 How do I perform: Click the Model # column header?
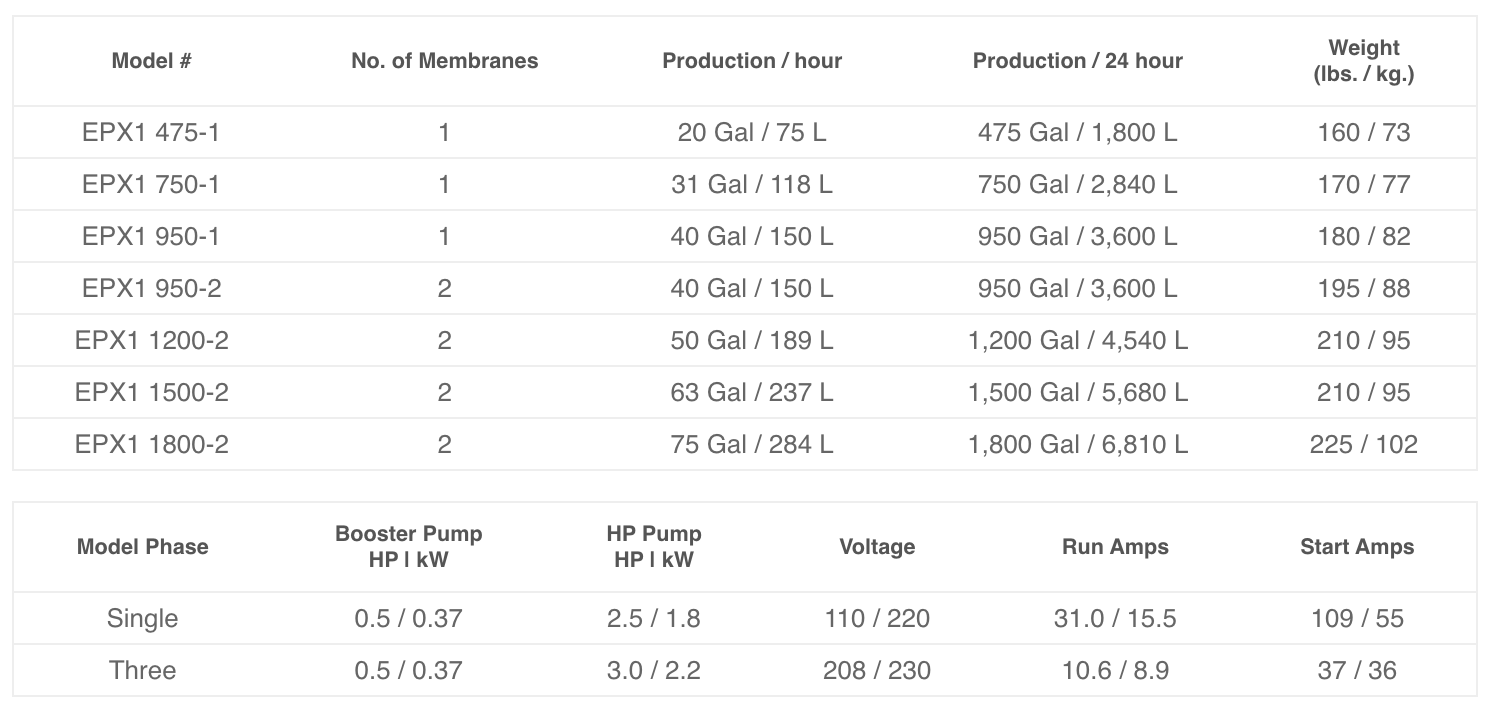151,61
